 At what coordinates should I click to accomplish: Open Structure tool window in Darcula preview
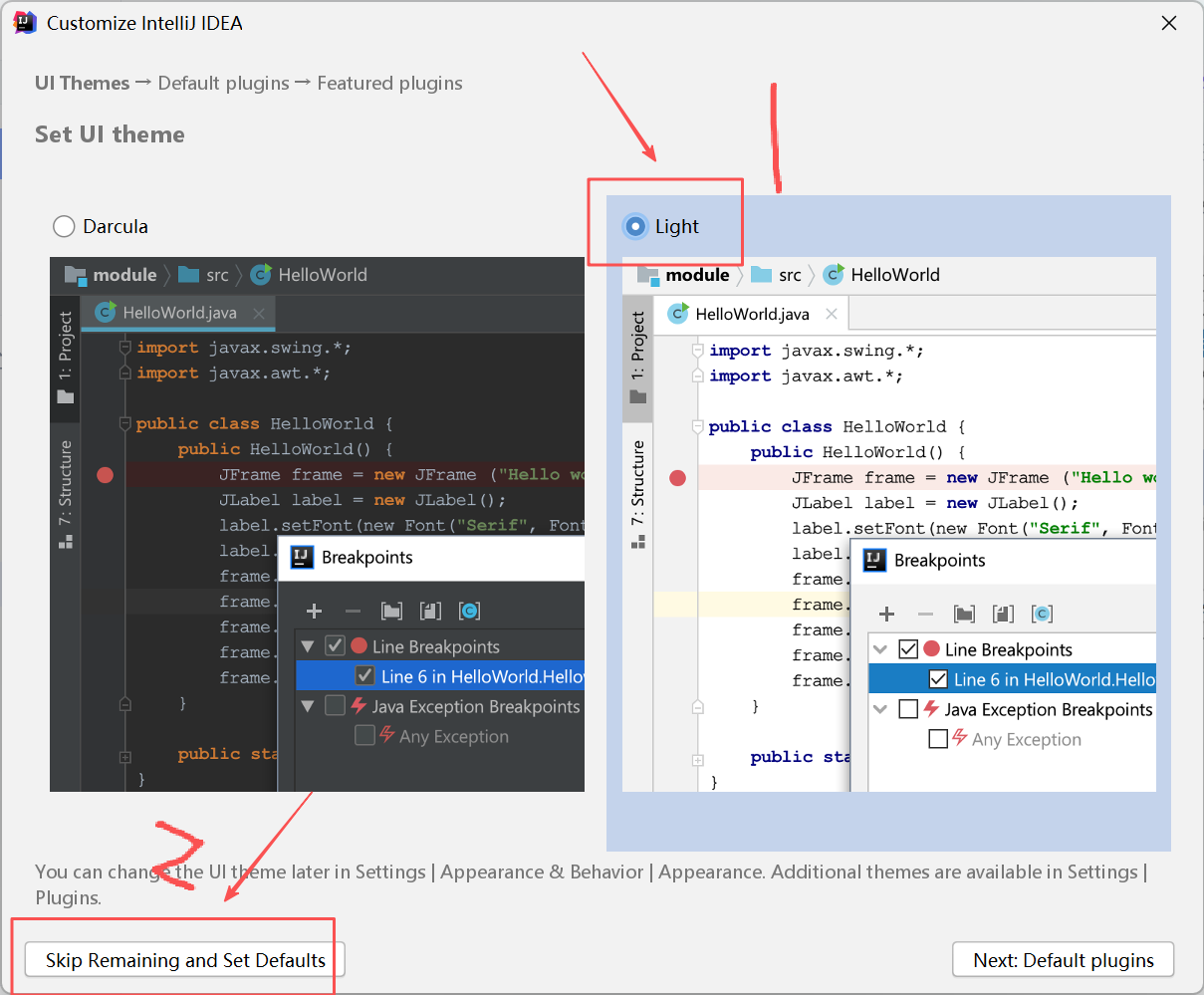65,494
